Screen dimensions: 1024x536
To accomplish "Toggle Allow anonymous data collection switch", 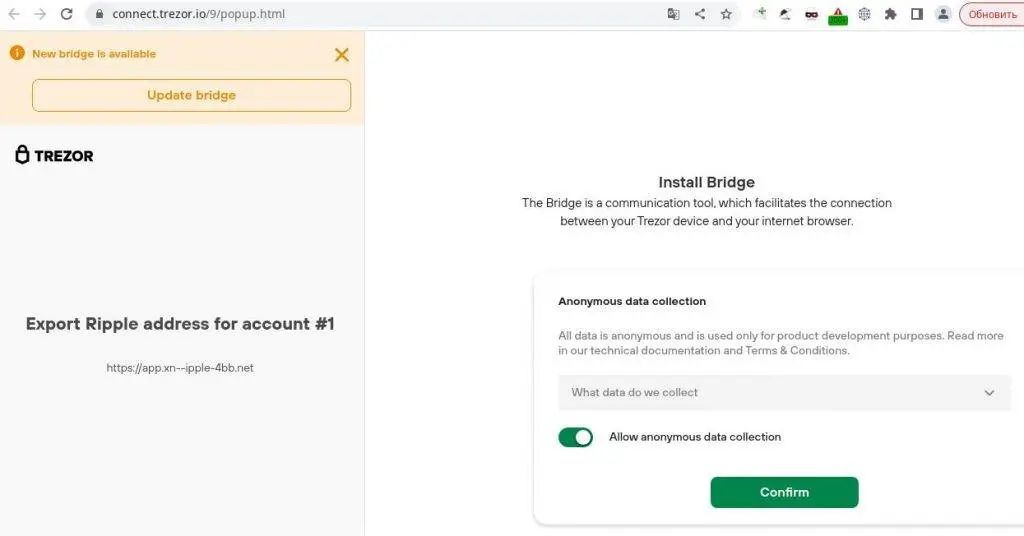I will (576, 437).
